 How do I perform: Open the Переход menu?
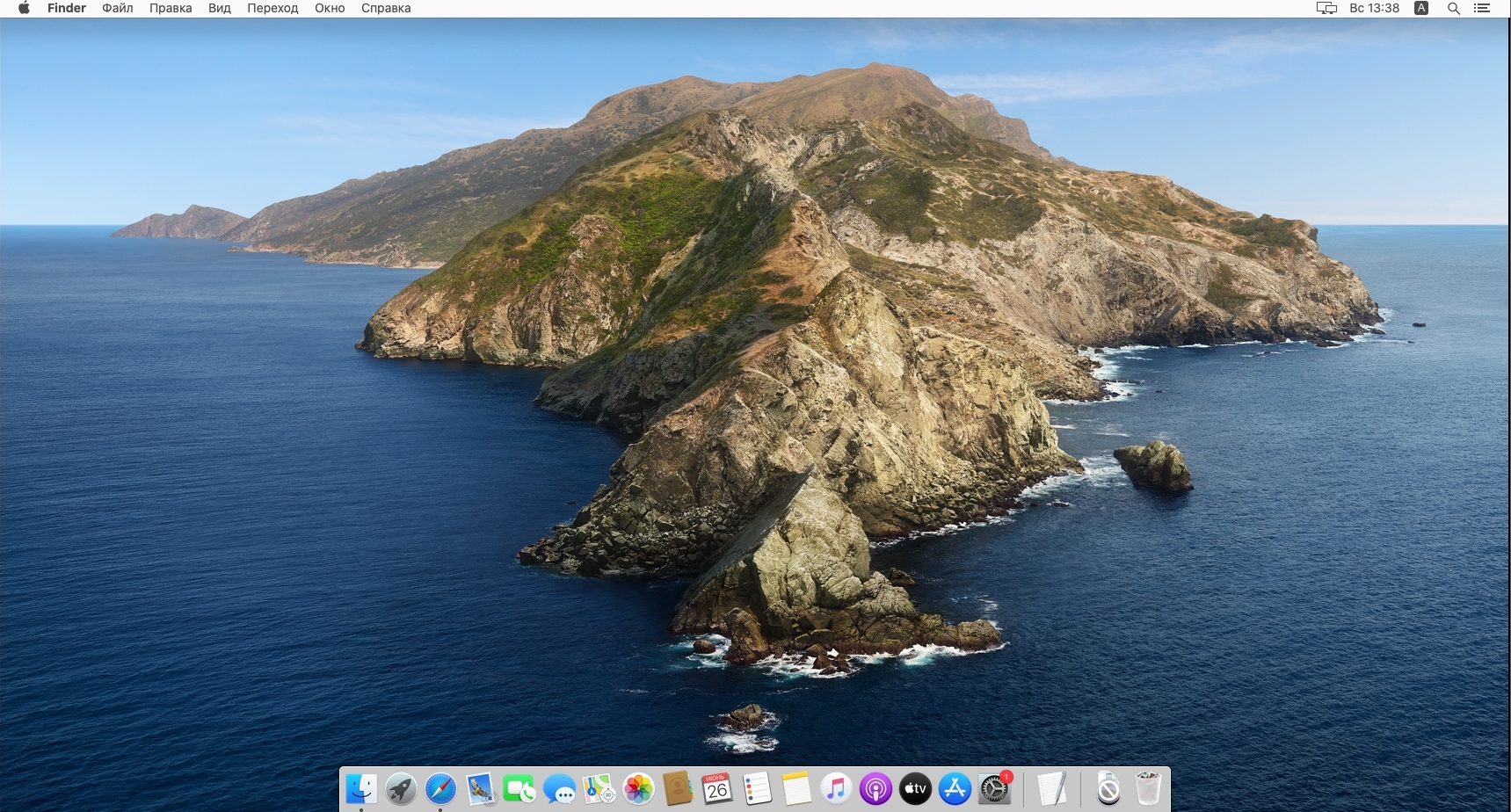[272, 8]
